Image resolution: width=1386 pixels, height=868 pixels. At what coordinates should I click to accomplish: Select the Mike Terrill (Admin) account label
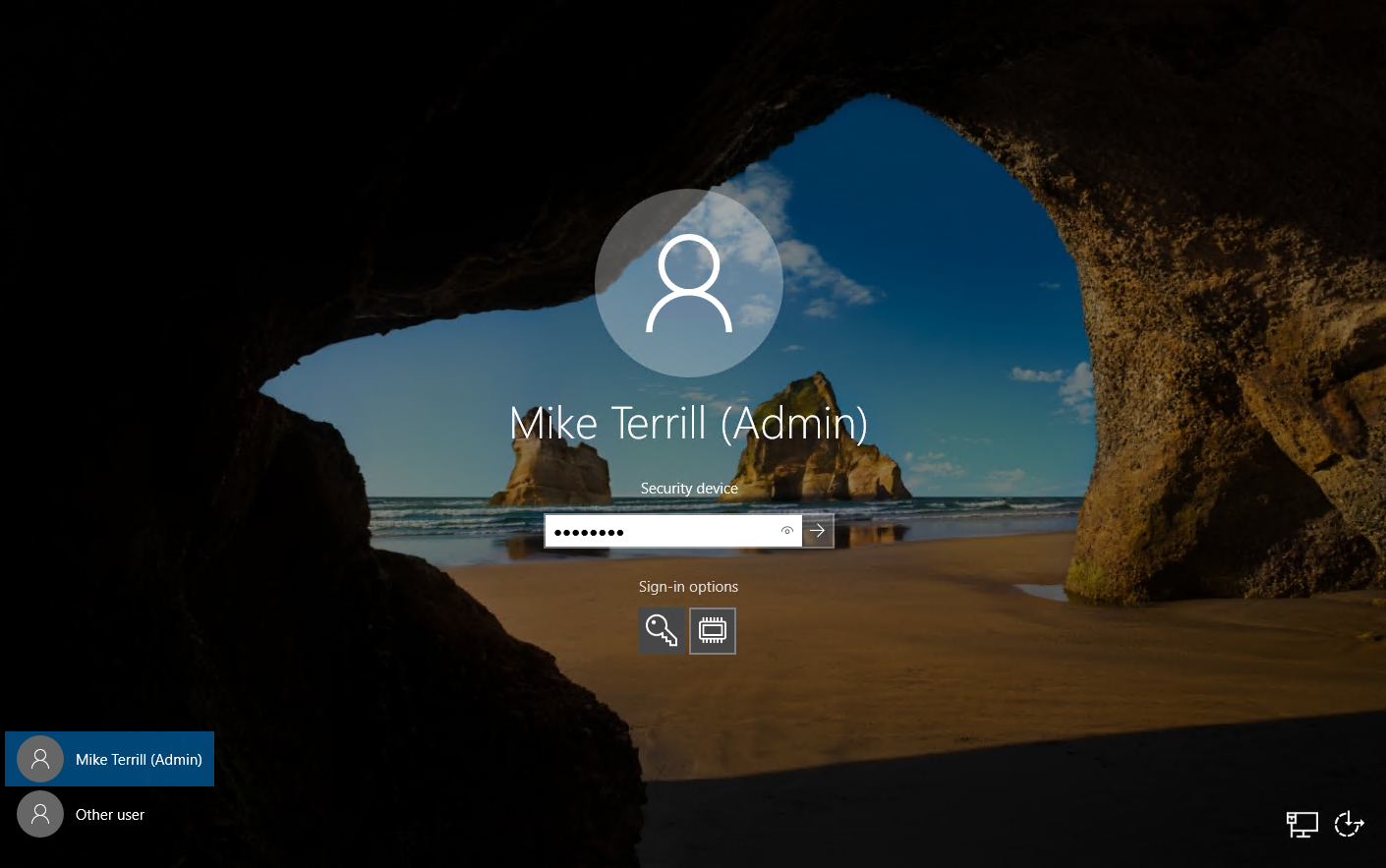[139, 760]
